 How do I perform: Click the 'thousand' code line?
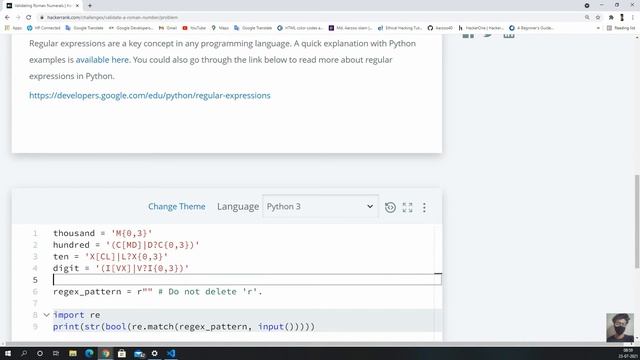[x=102, y=233]
